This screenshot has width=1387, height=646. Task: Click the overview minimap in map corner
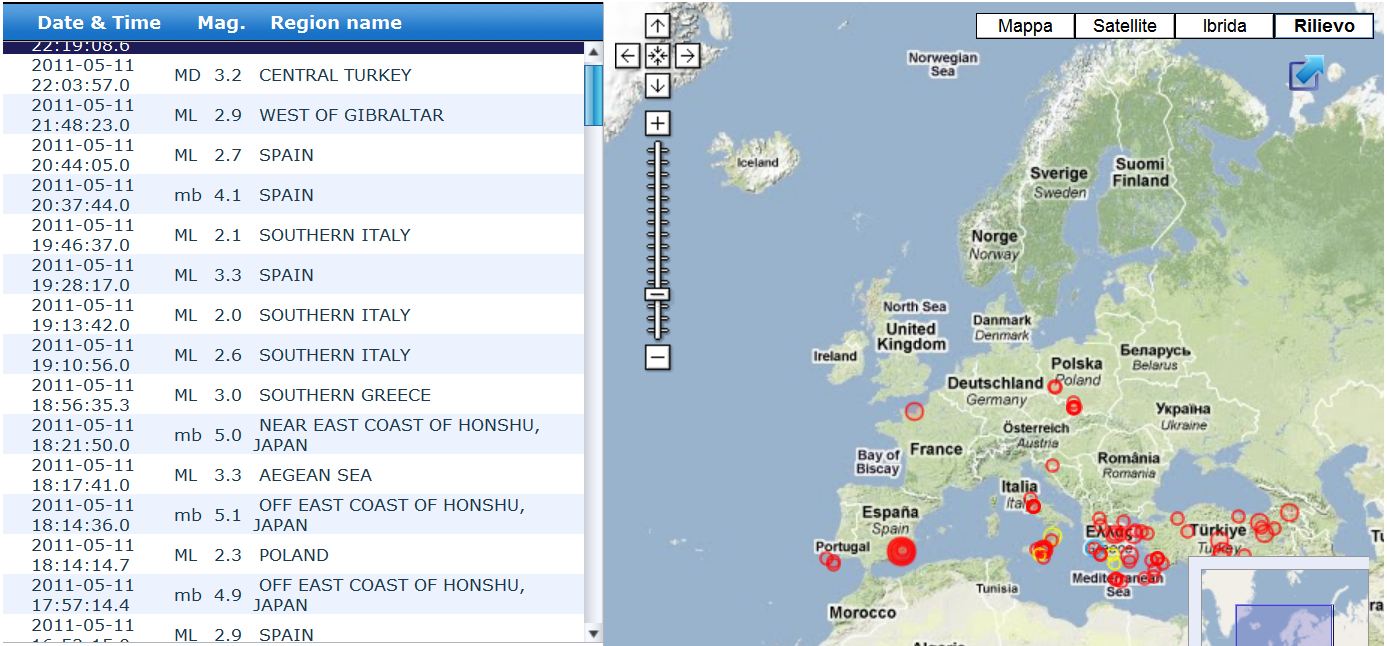pos(1287,607)
